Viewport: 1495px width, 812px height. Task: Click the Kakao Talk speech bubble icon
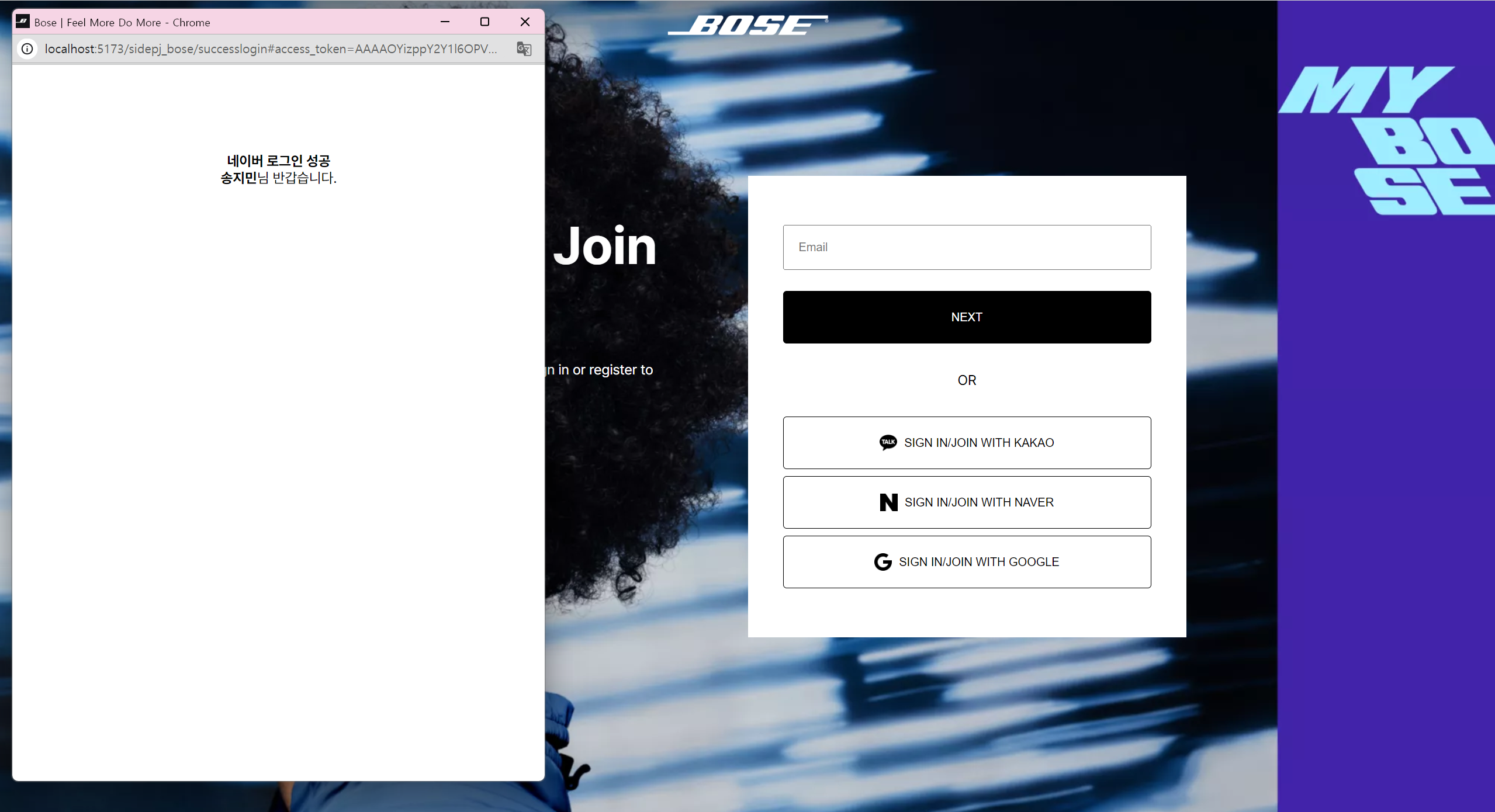pyautogui.click(x=888, y=443)
